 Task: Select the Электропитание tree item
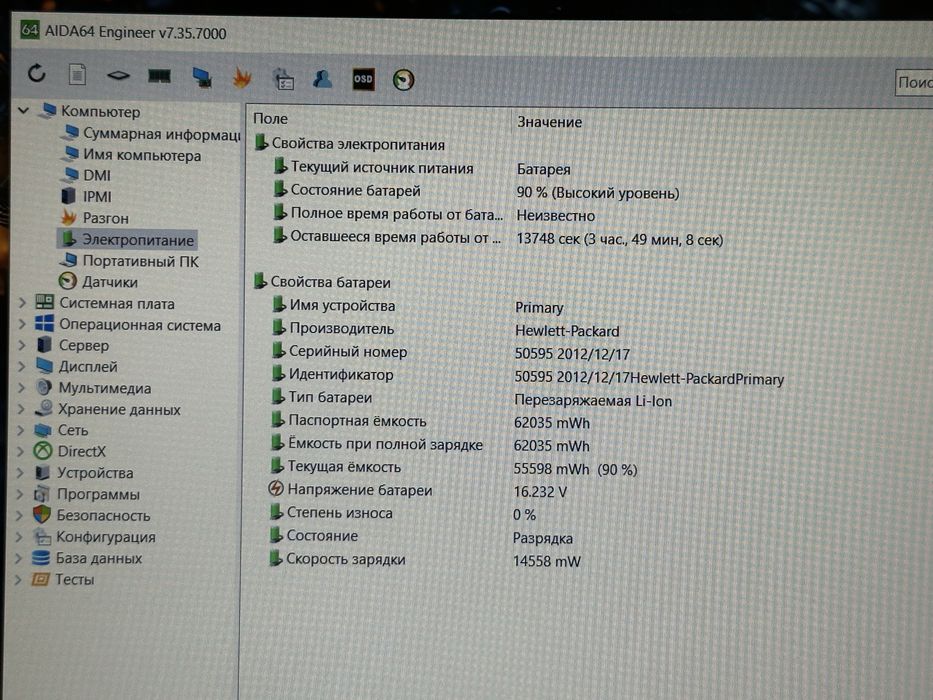coord(127,239)
